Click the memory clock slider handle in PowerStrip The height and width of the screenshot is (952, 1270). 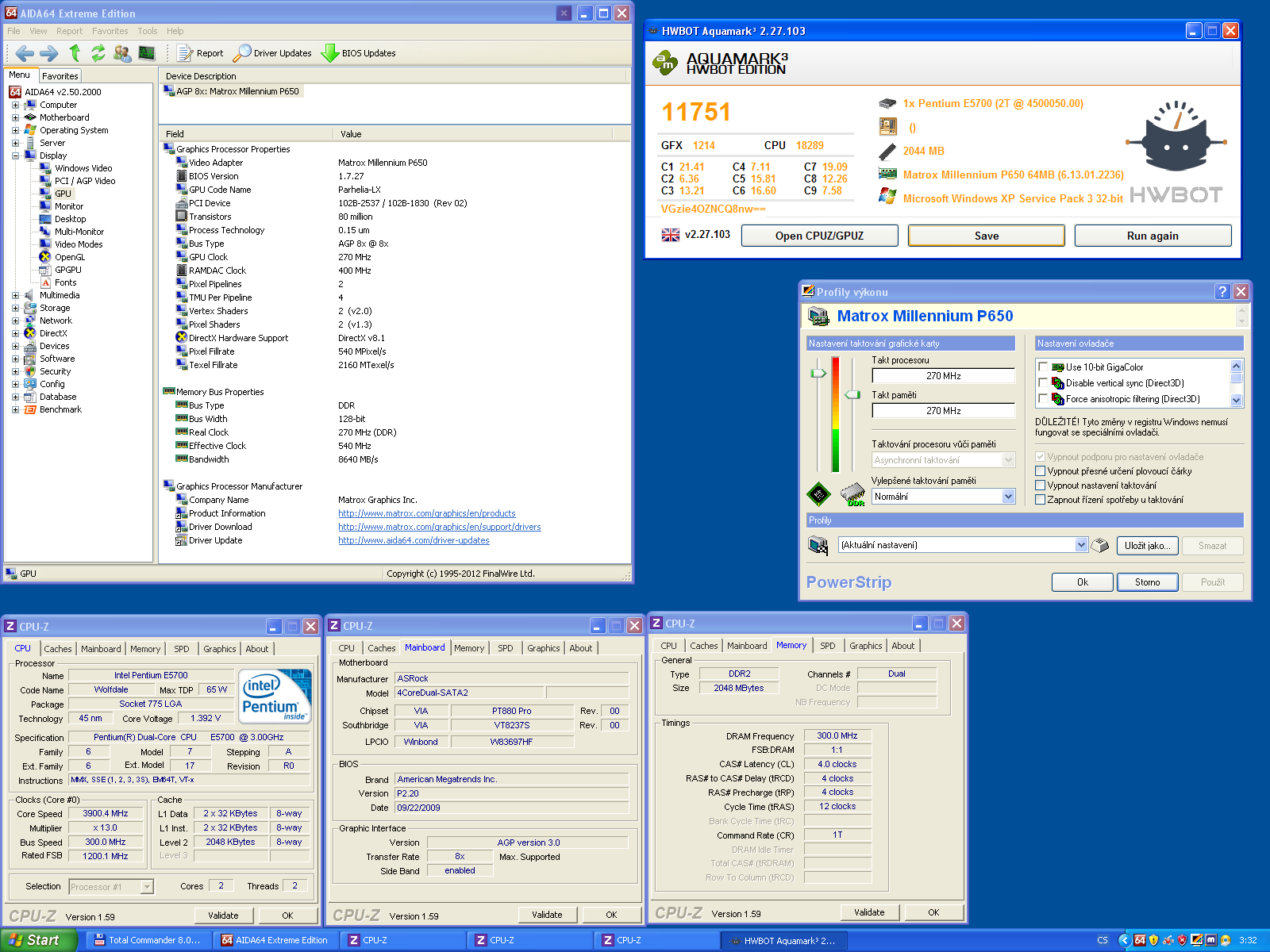pyautogui.click(x=852, y=394)
